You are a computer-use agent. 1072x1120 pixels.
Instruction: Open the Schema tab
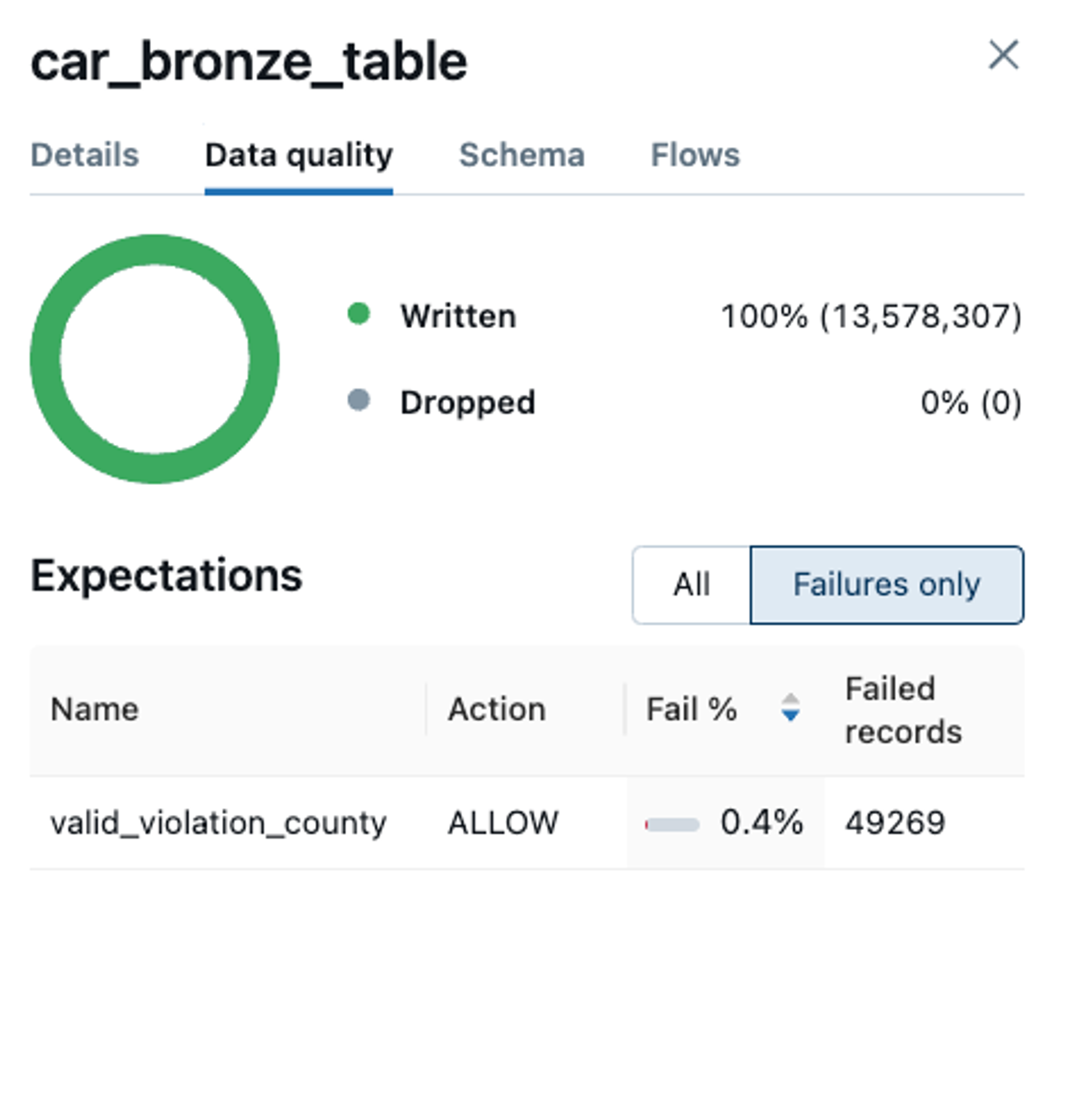522,155
